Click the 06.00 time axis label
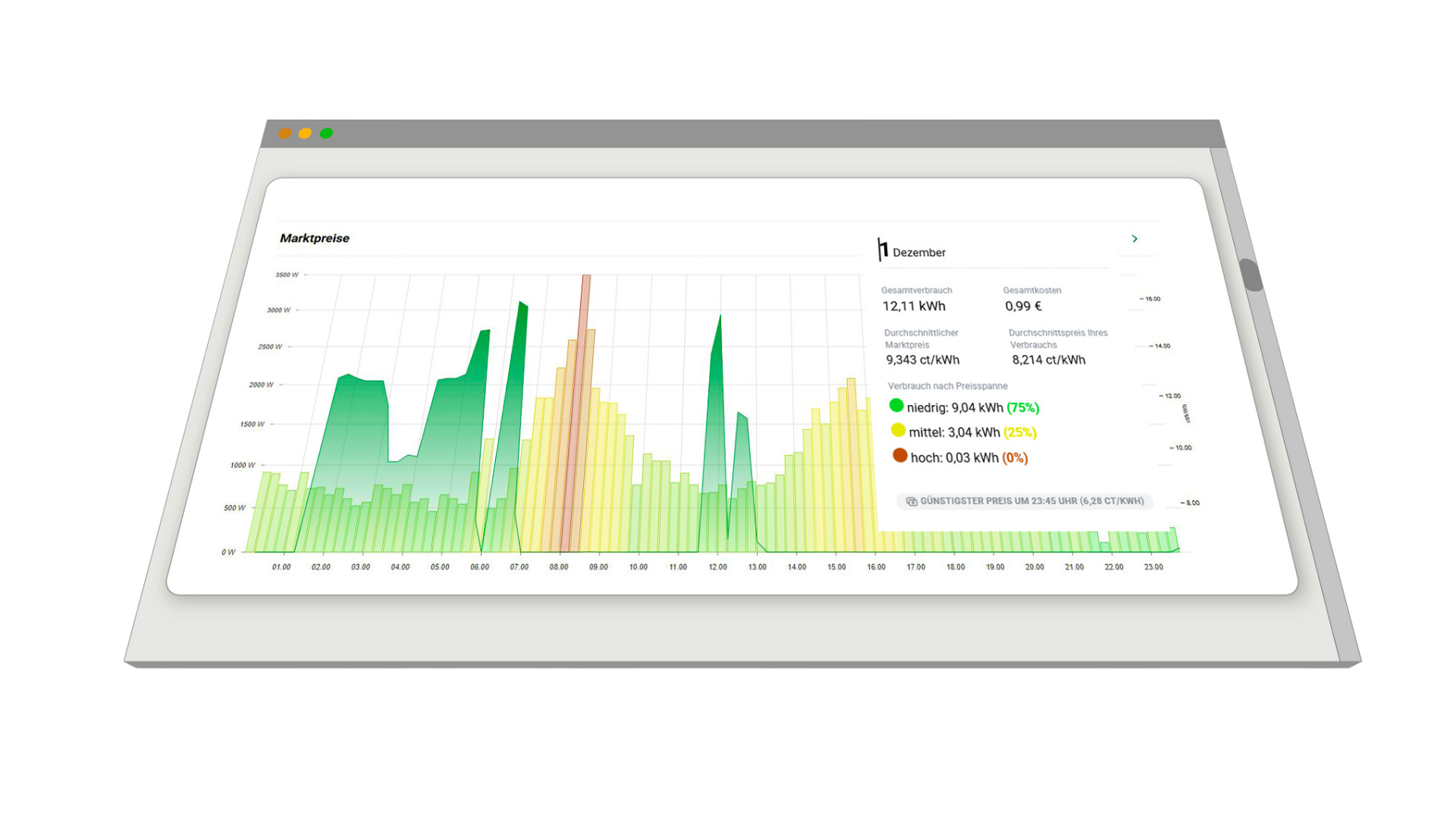The height and width of the screenshot is (819, 1456). 479,567
